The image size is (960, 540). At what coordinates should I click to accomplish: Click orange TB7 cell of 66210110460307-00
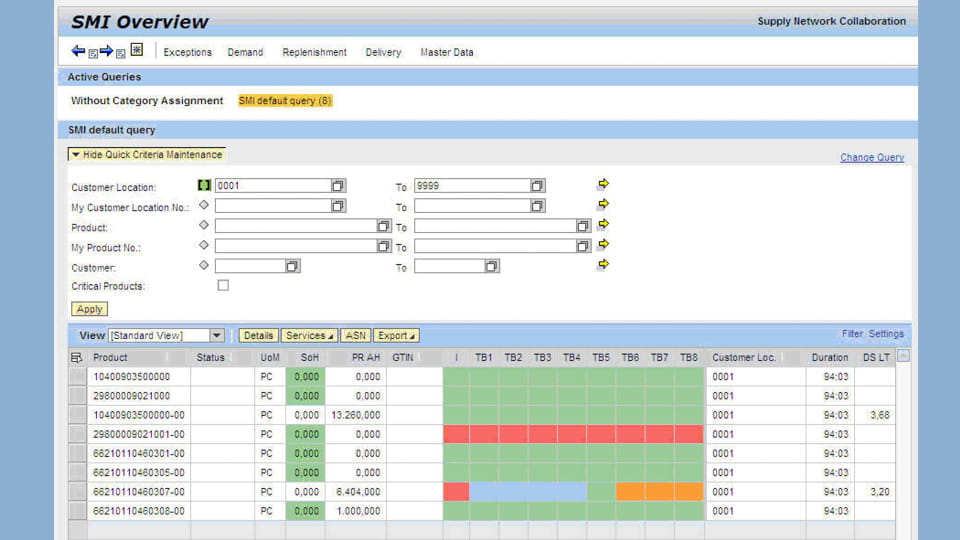click(659, 492)
